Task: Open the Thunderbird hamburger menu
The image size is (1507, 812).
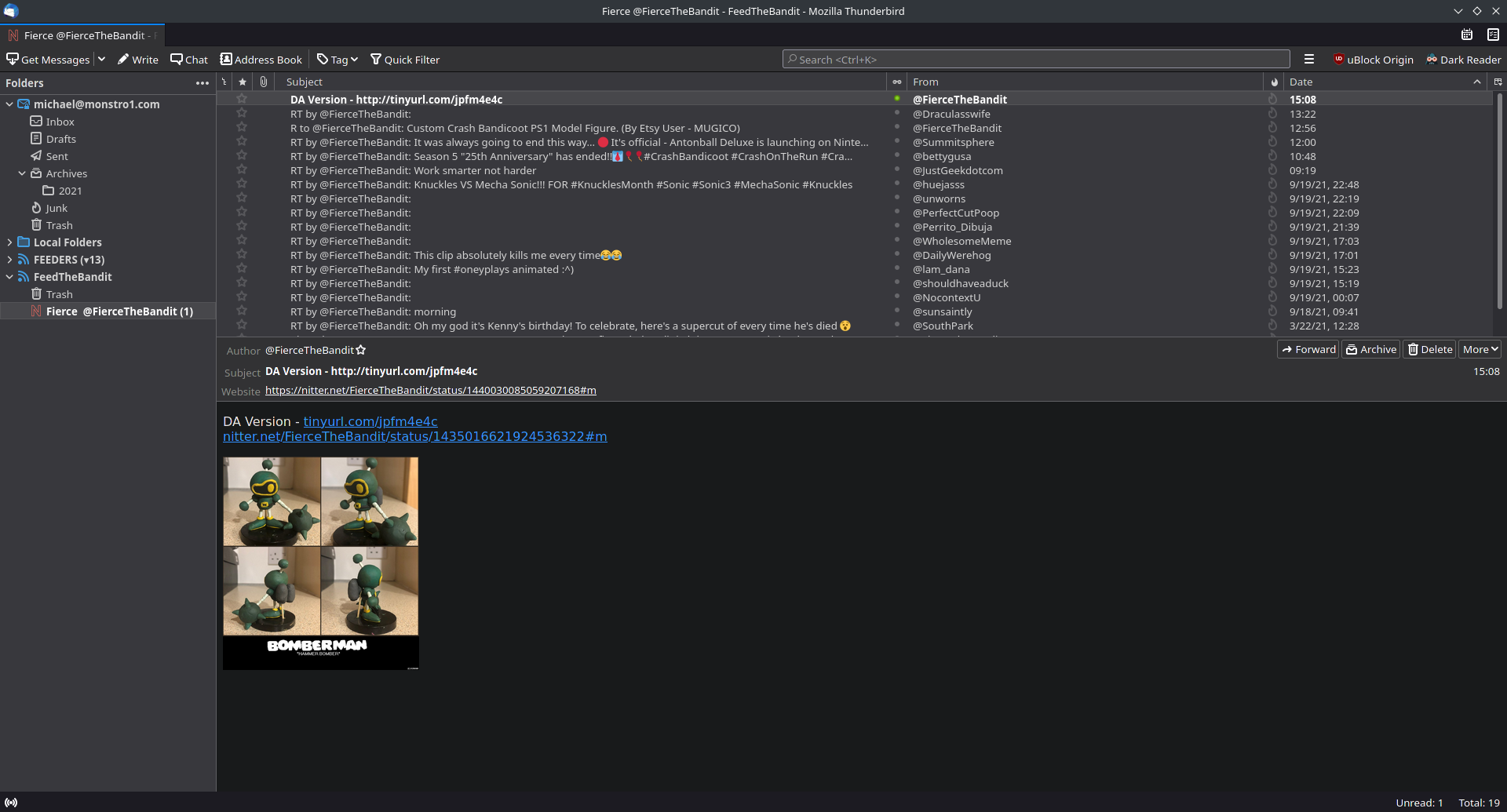Action: click(1309, 60)
